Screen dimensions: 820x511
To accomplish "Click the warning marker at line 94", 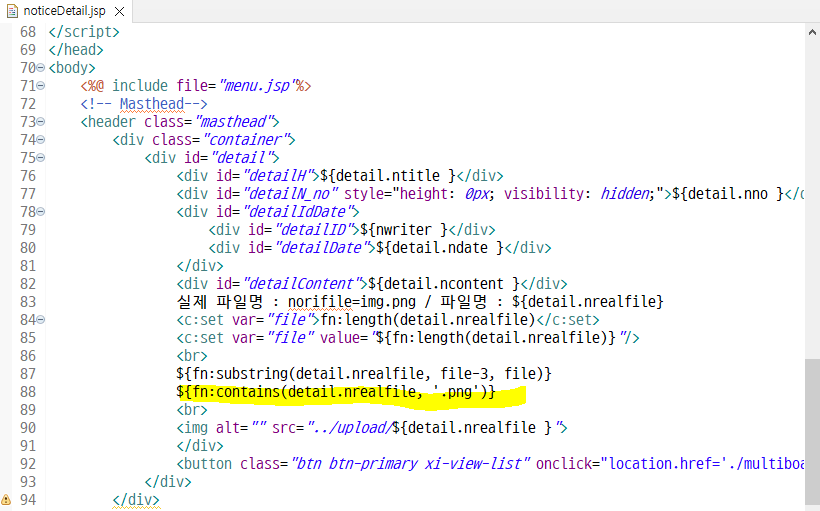I will 6,500.
